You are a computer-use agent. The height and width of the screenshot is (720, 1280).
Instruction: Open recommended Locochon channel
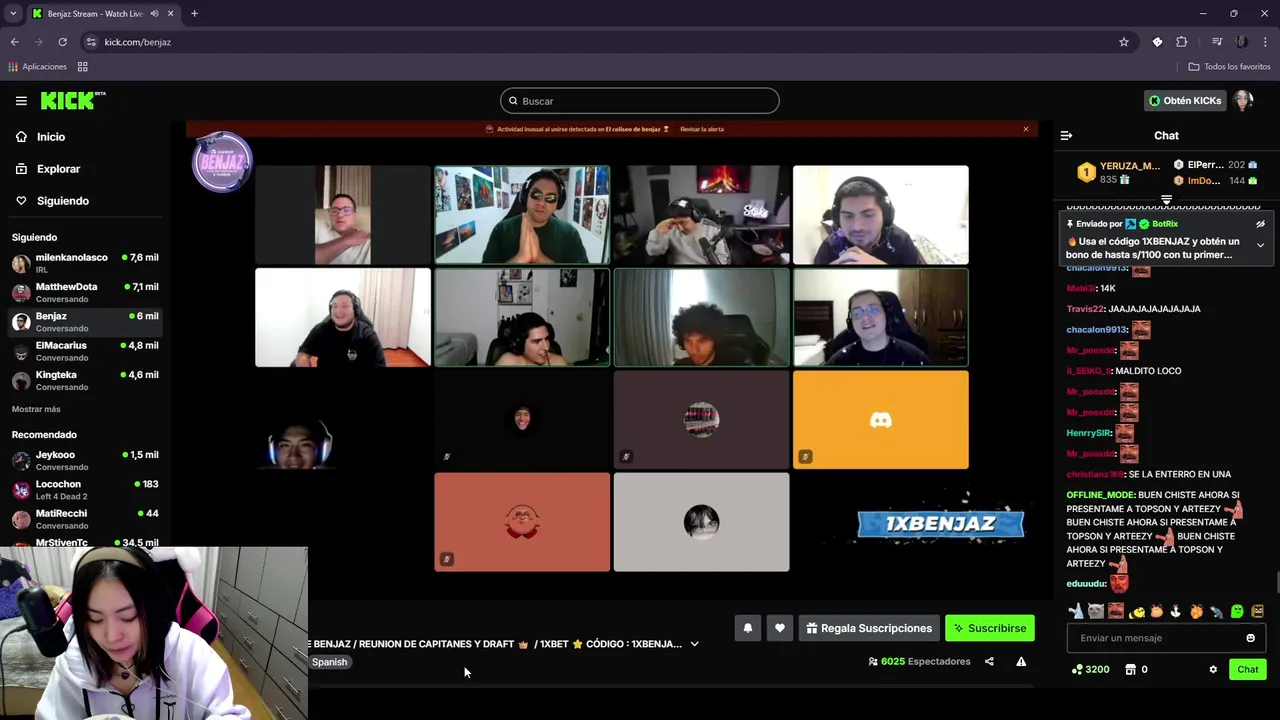point(85,489)
